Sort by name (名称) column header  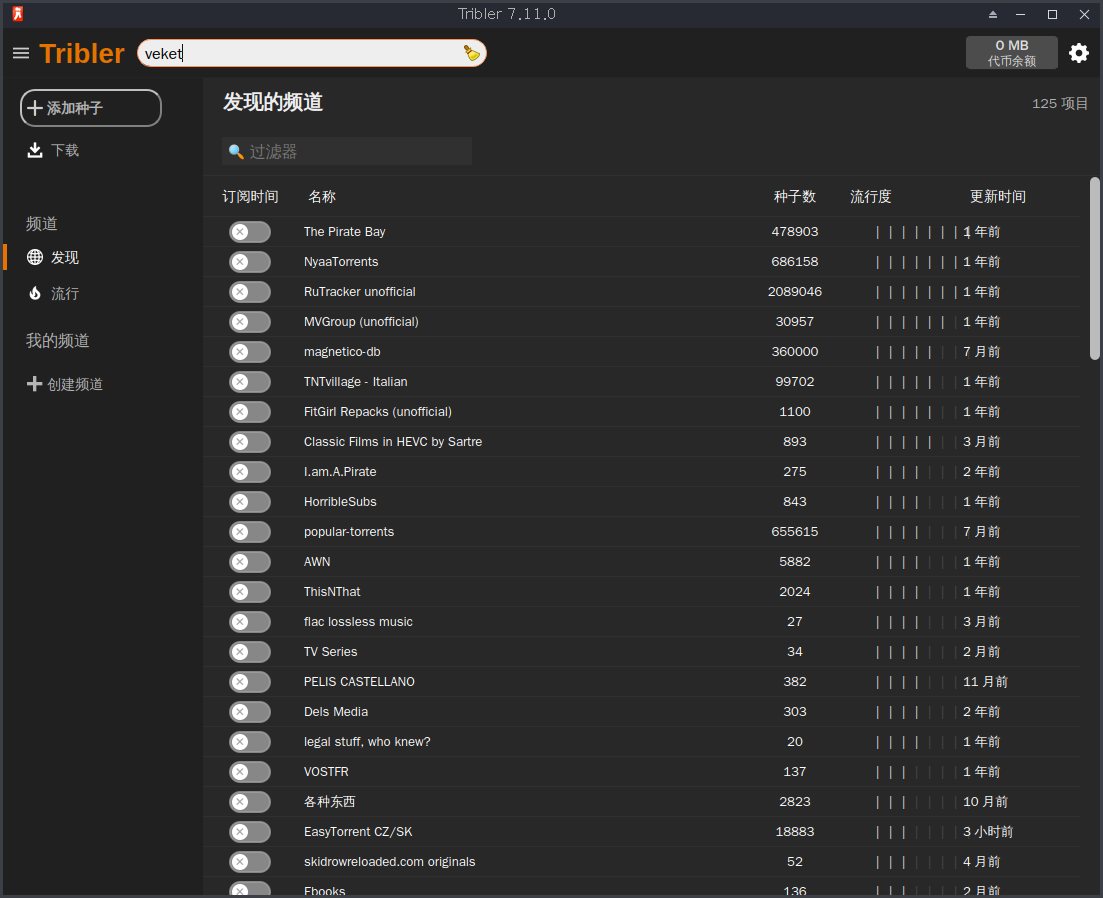[x=322, y=196]
